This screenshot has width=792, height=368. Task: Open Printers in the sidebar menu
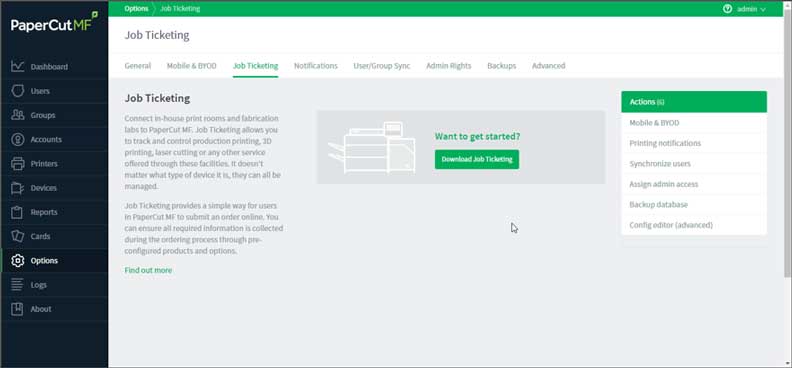[x=54, y=164]
